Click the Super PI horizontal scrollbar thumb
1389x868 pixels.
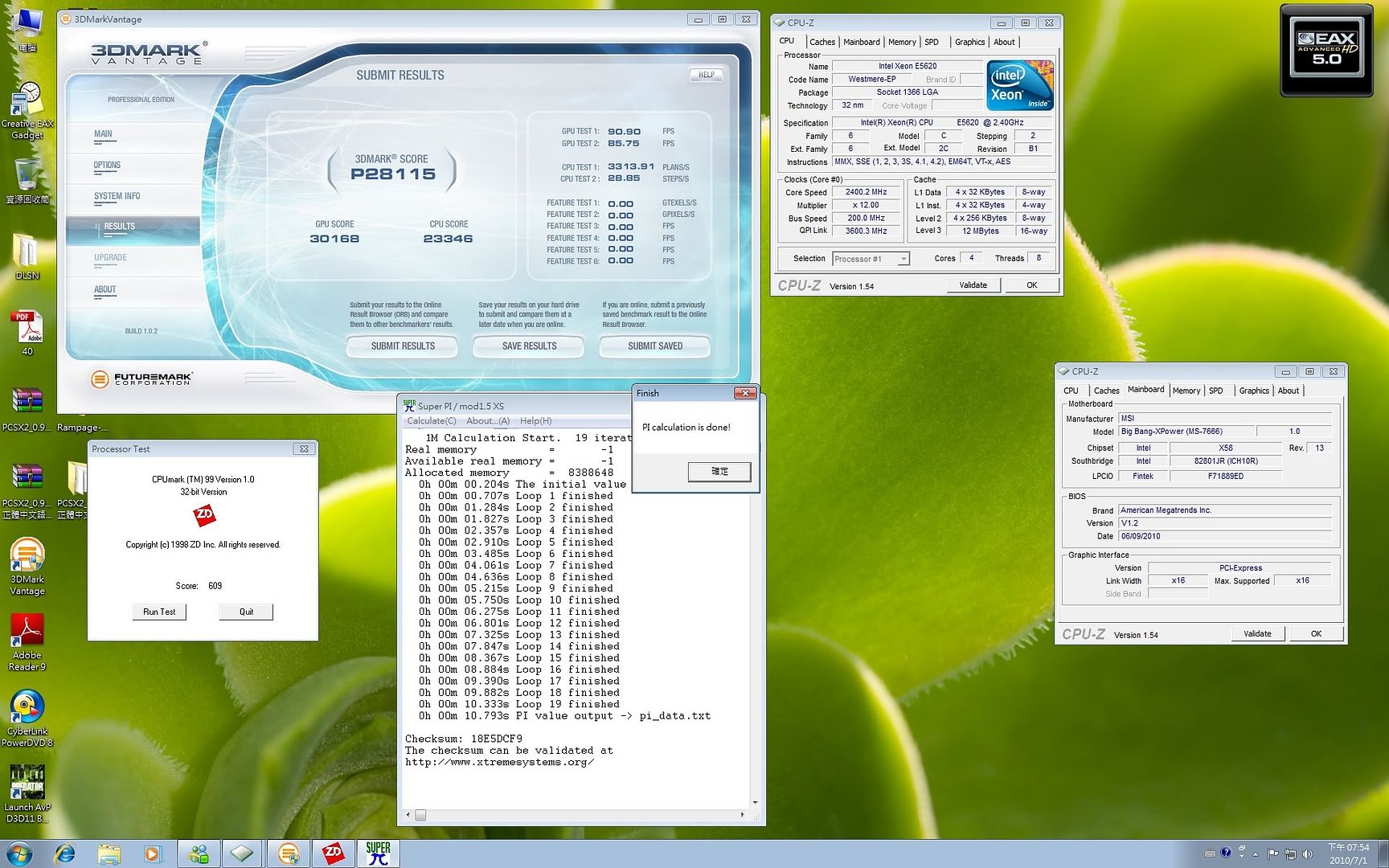point(420,815)
